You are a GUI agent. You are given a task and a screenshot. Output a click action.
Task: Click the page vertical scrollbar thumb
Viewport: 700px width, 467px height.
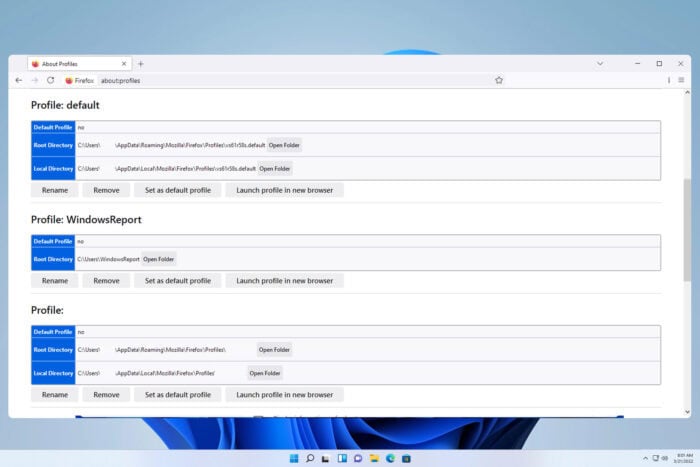687,230
